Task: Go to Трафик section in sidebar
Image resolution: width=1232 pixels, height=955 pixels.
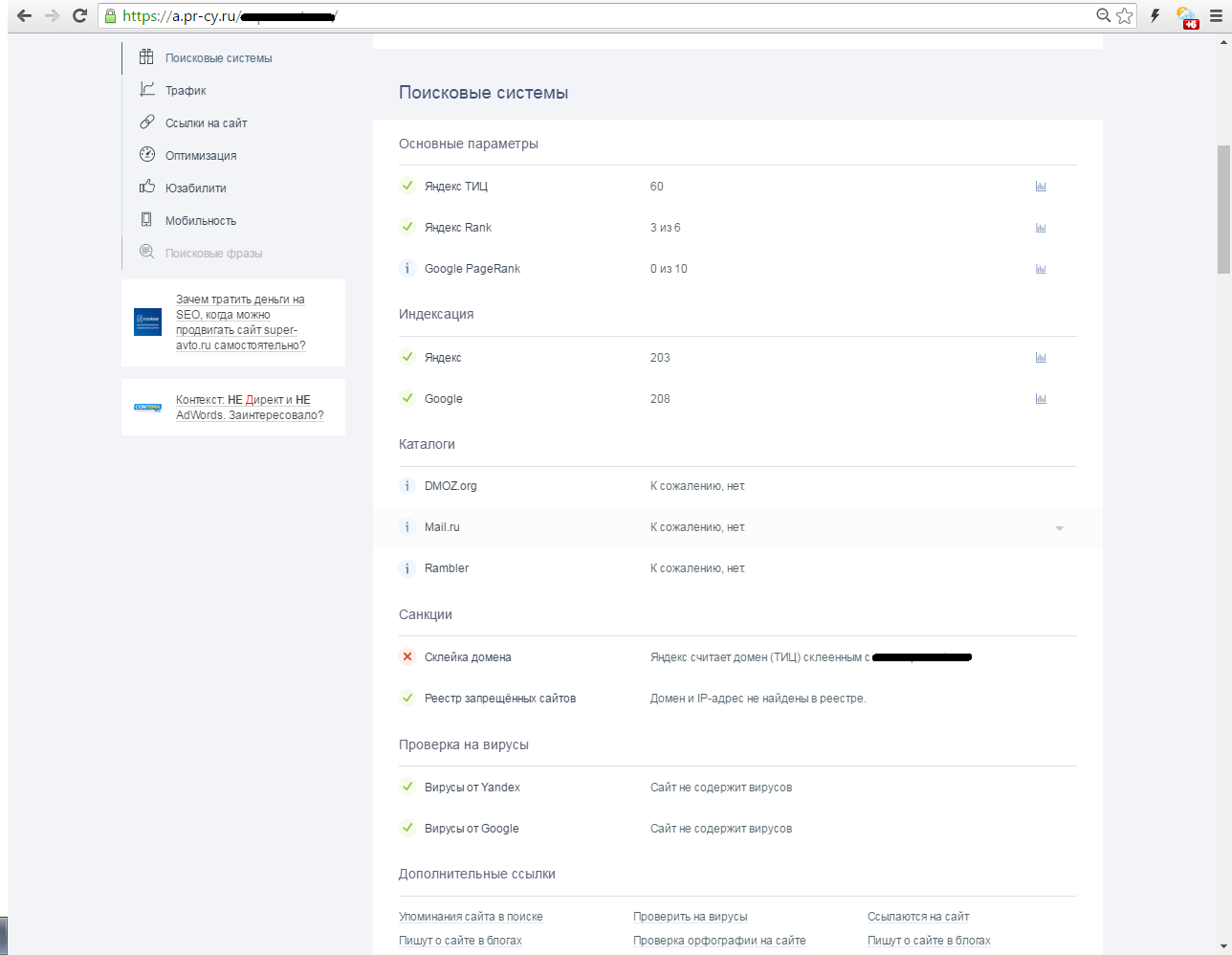Action: click(186, 91)
